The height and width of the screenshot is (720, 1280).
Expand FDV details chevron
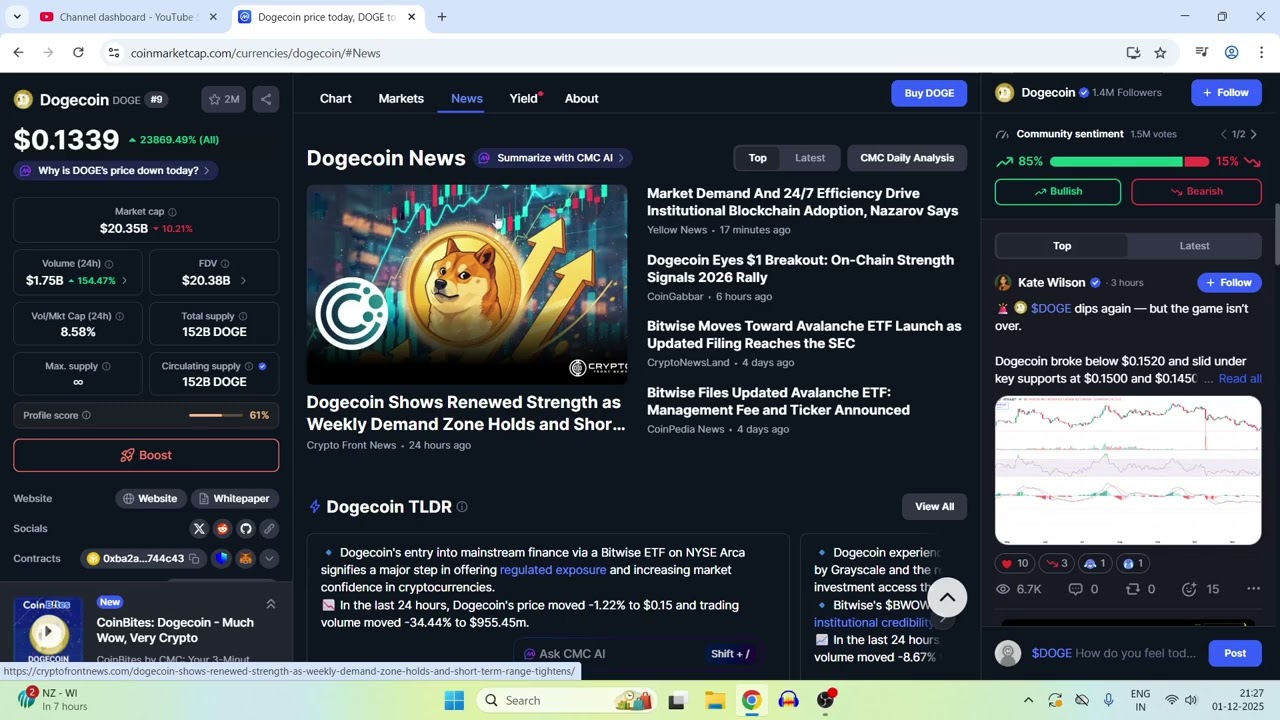243,281
